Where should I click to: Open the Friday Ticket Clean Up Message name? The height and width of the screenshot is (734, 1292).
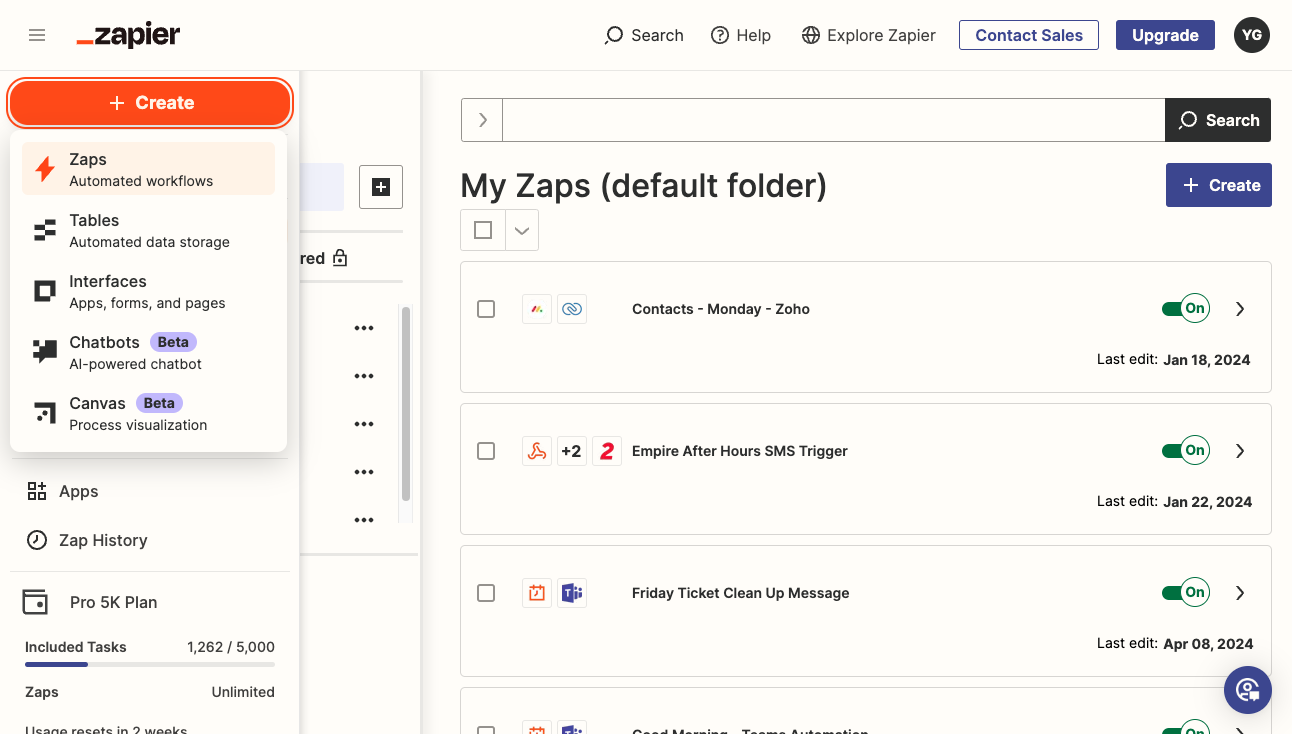coord(741,593)
